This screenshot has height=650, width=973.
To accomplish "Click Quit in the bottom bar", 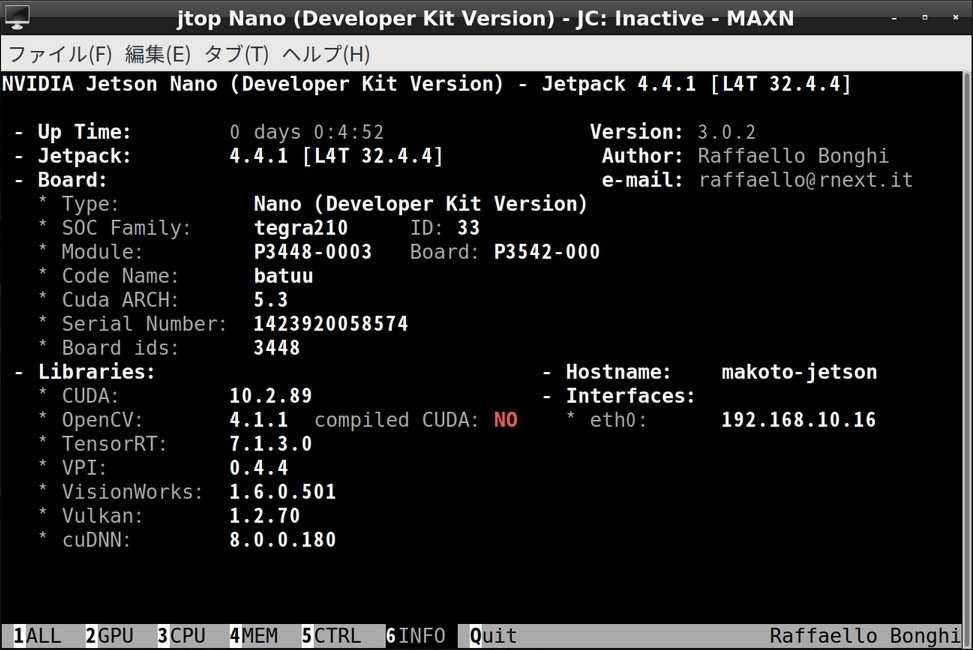I will click(493, 636).
